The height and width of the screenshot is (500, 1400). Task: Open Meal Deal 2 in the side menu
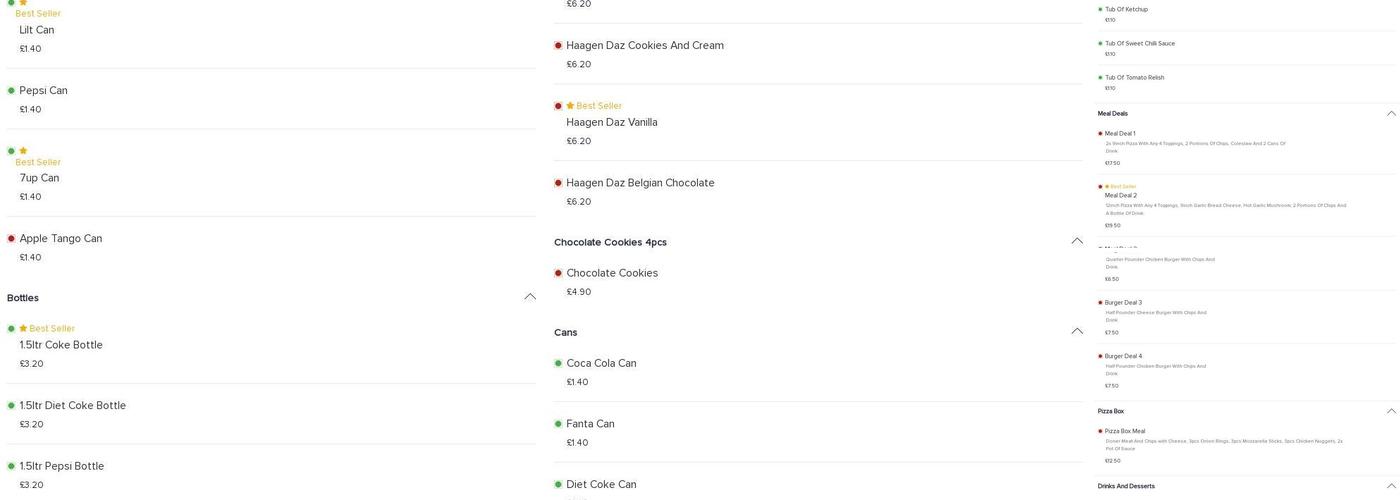pos(1121,196)
